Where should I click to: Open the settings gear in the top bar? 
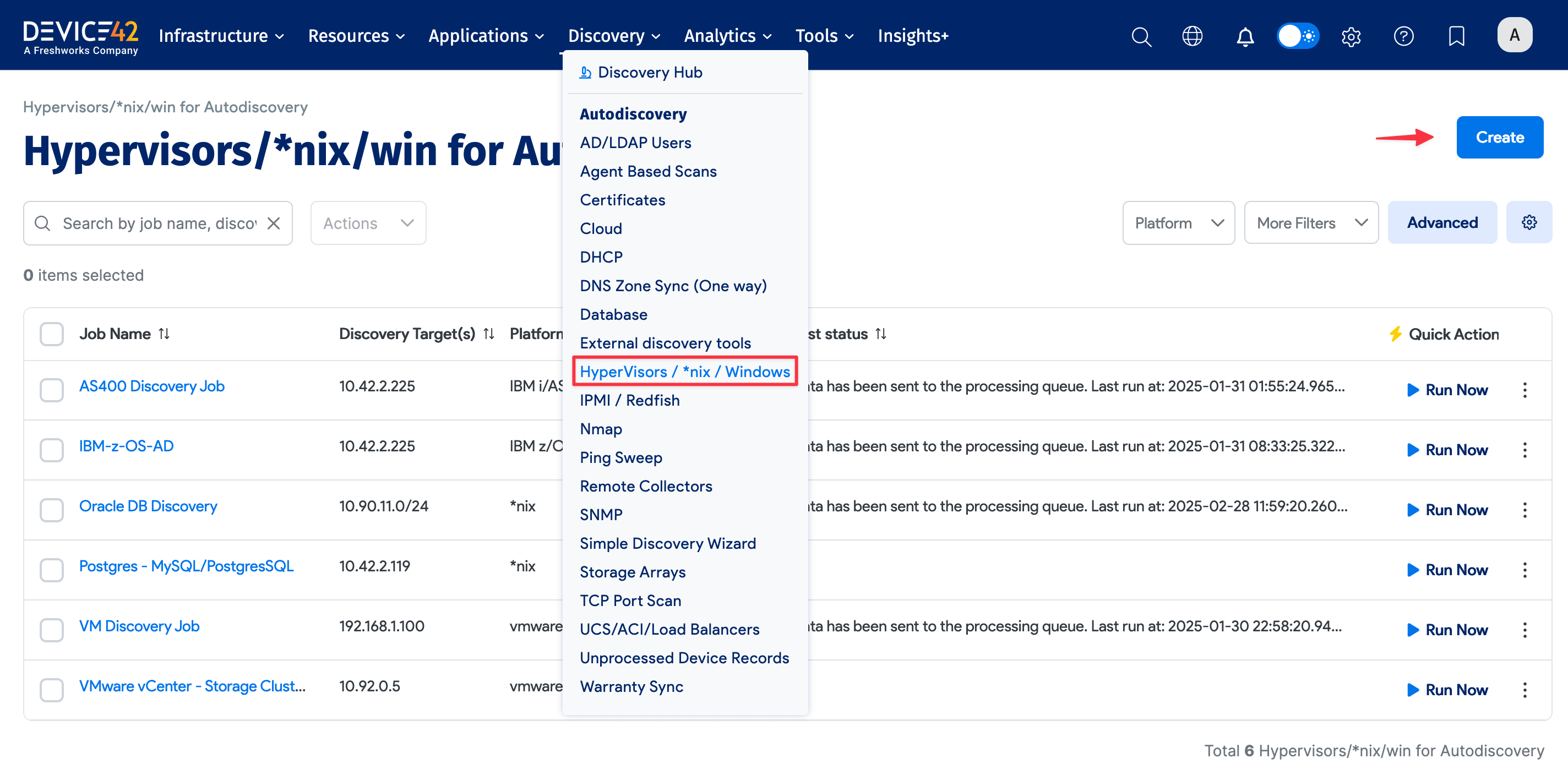click(x=1351, y=36)
